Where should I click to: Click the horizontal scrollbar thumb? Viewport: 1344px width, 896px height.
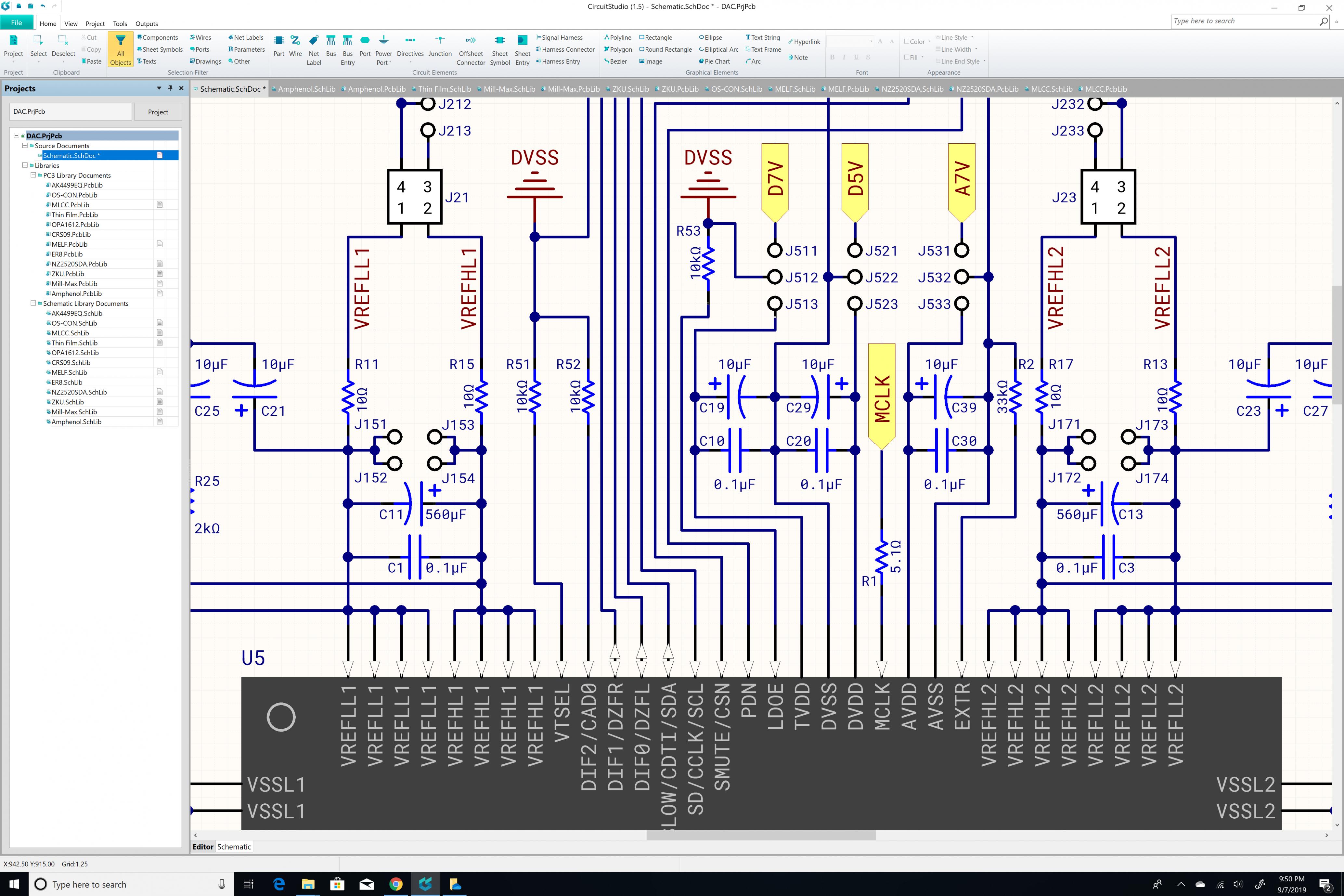click(x=761, y=835)
